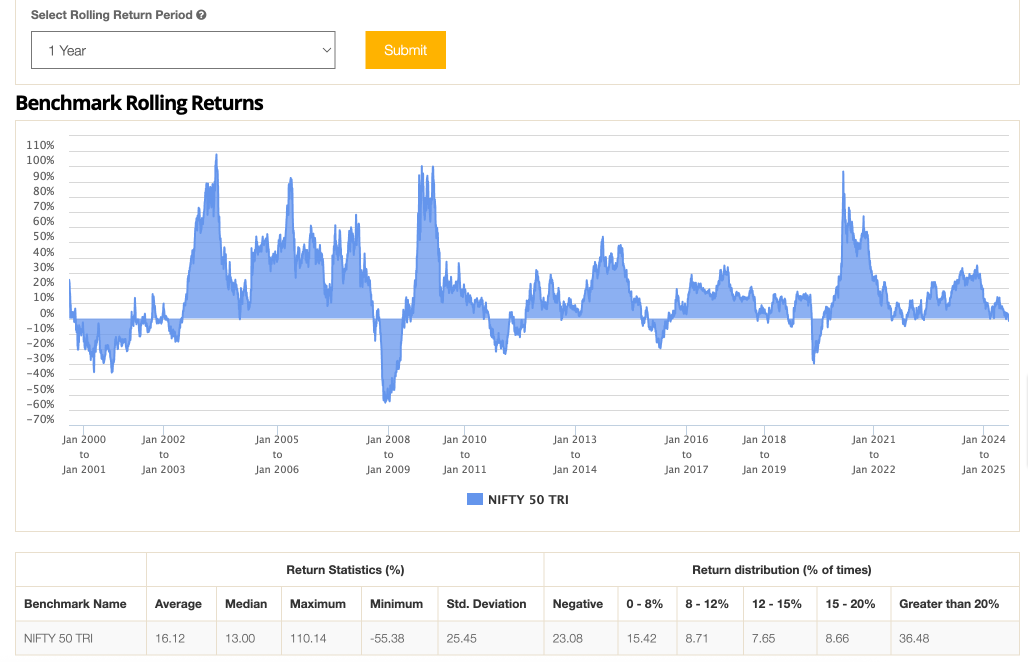Click the Return distribution (% of times) header
The width and height of the screenshot is (1028, 662).
tap(781, 570)
